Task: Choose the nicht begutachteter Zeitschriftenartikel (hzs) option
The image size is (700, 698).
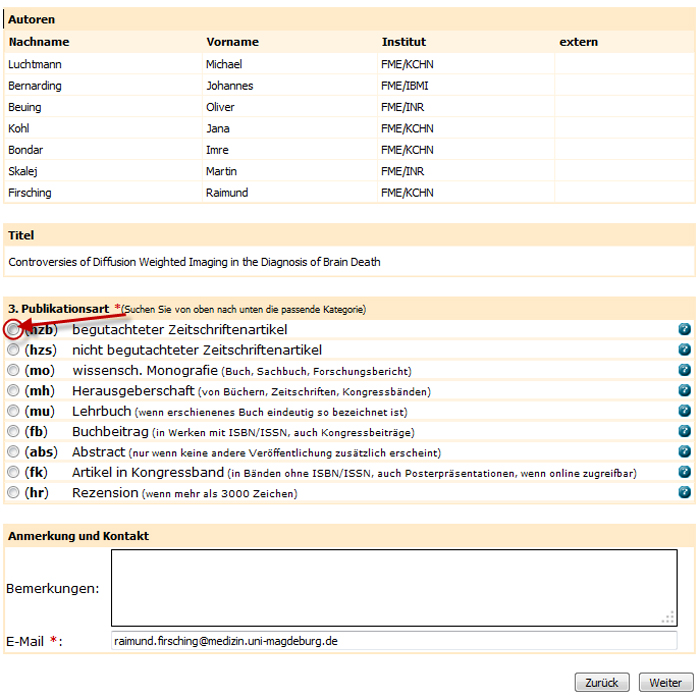Action: [13, 350]
